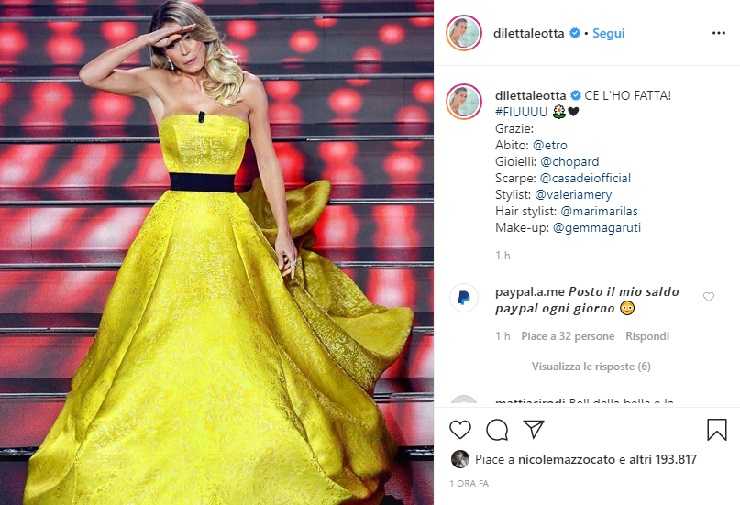Open comments via the speech bubble icon
This screenshot has height=505, width=740.
pos(497,429)
